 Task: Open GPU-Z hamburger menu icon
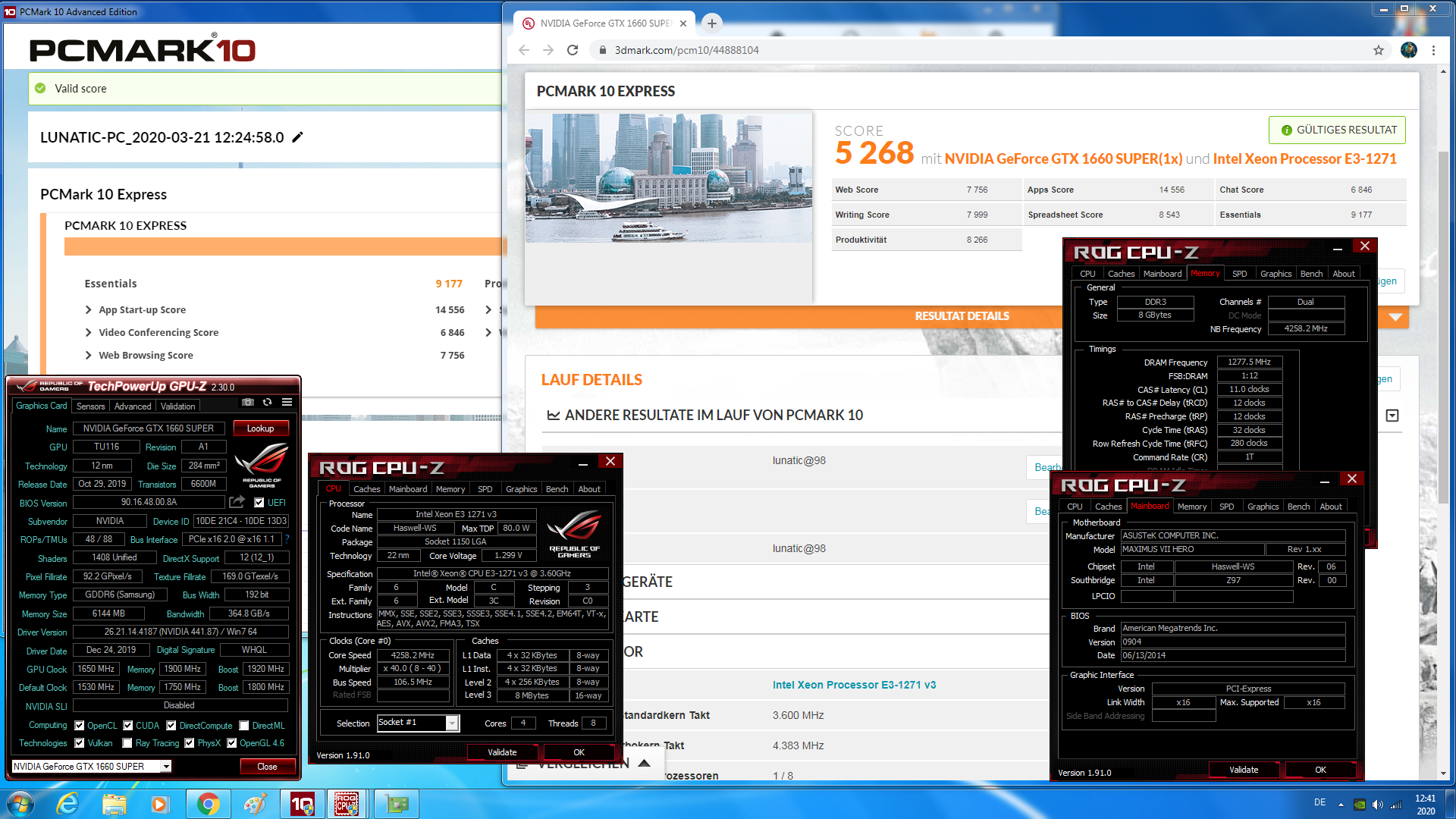click(x=287, y=402)
